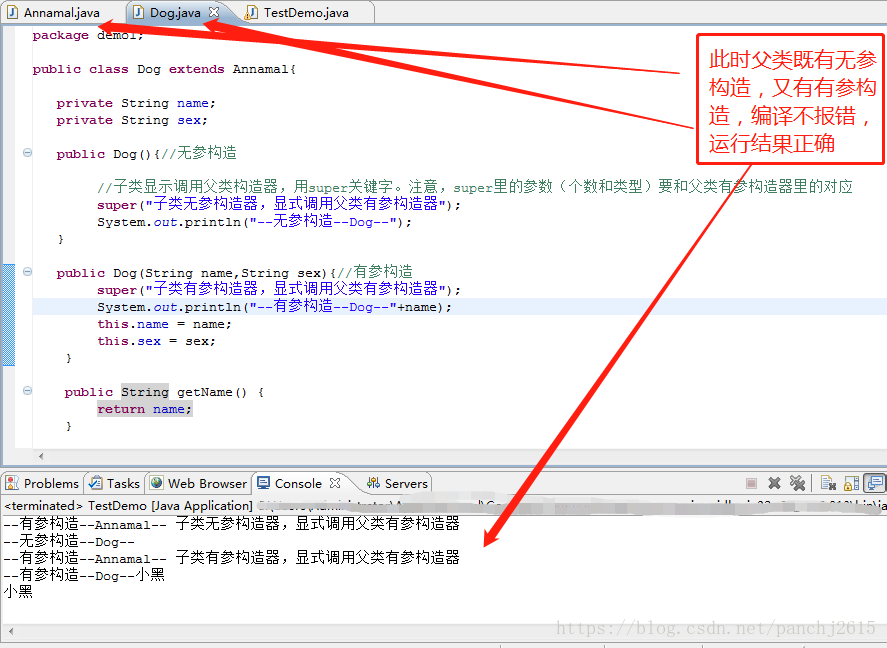The width and height of the screenshot is (887, 648).
Task: Click 'private String name;' field line
Action: click(136, 103)
